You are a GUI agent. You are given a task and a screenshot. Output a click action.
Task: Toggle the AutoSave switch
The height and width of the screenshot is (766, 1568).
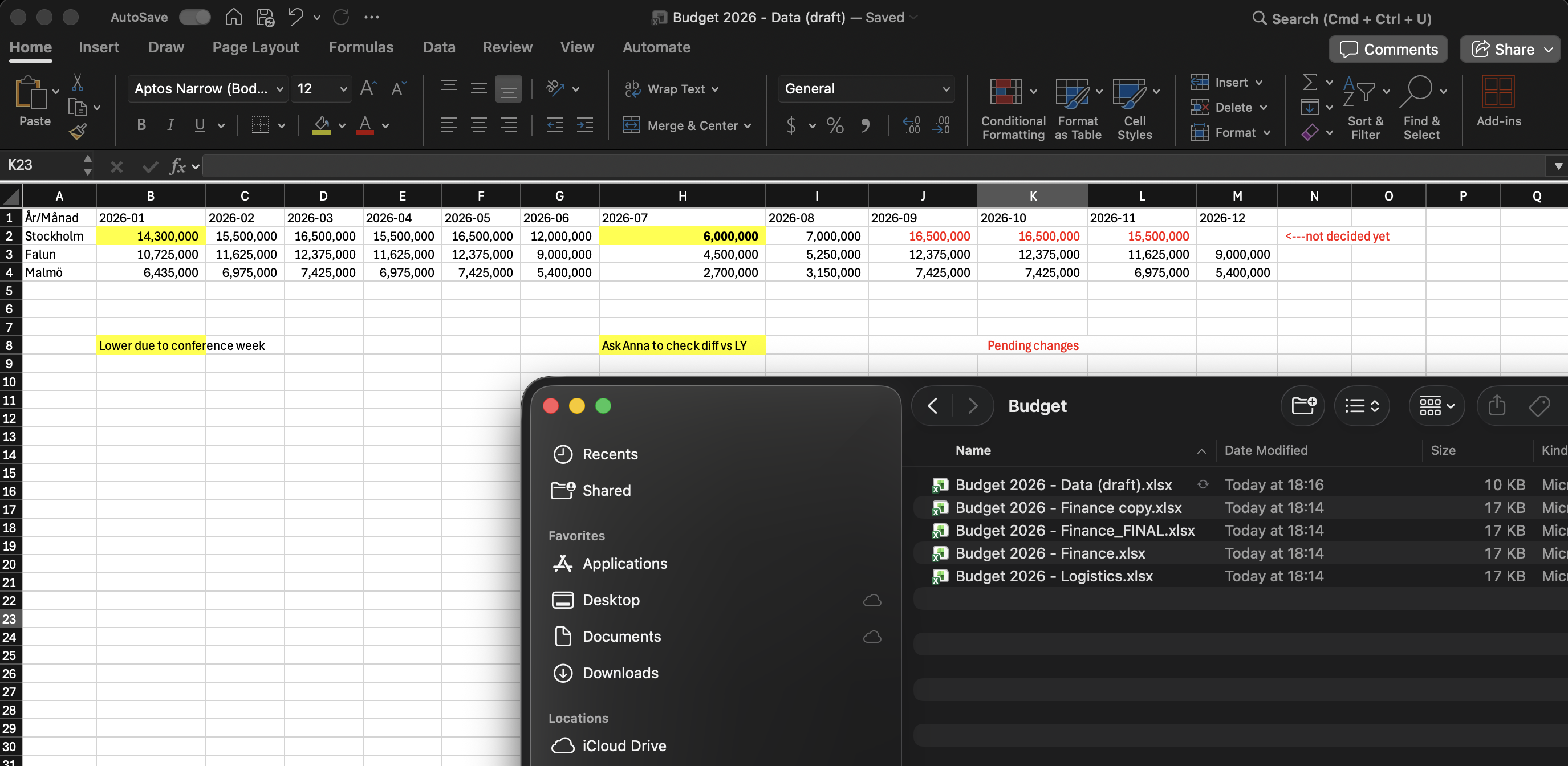click(x=195, y=17)
